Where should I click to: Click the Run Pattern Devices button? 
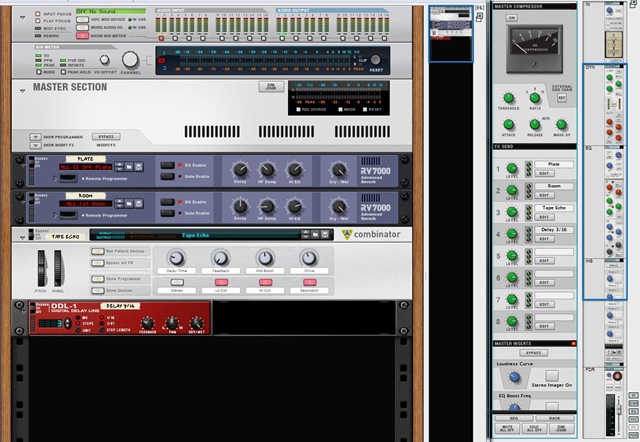click(x=98, y=251)
